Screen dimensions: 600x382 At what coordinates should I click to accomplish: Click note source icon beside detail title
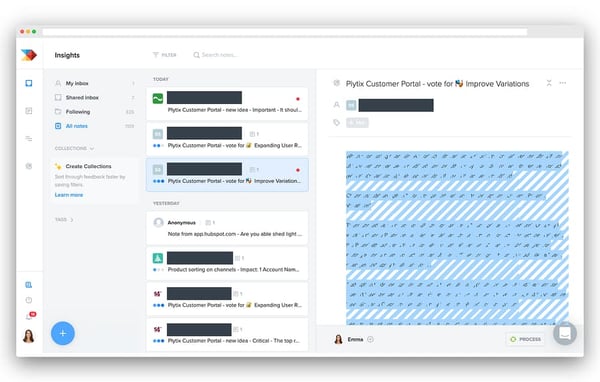(x=336, y=83)
